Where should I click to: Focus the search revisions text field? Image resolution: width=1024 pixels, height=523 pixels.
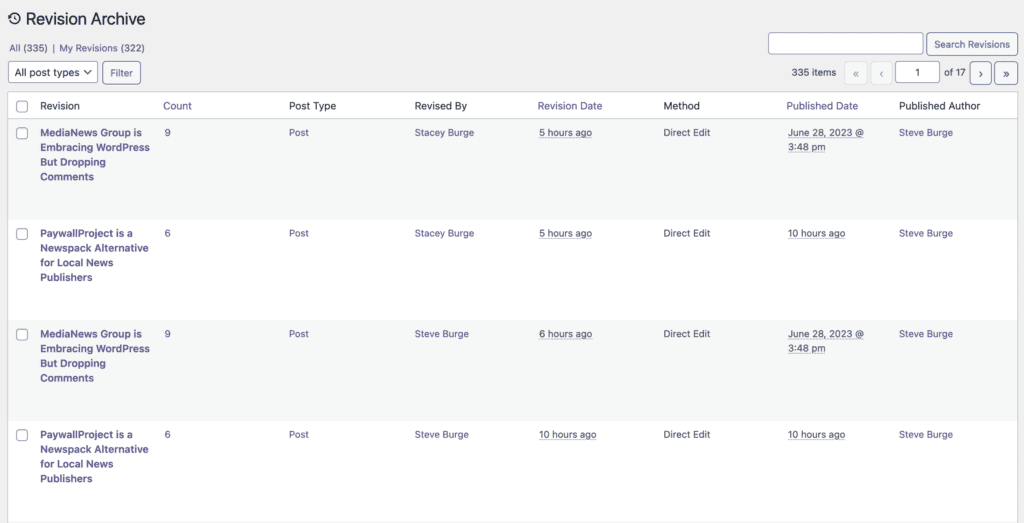(x=845, y=44)
